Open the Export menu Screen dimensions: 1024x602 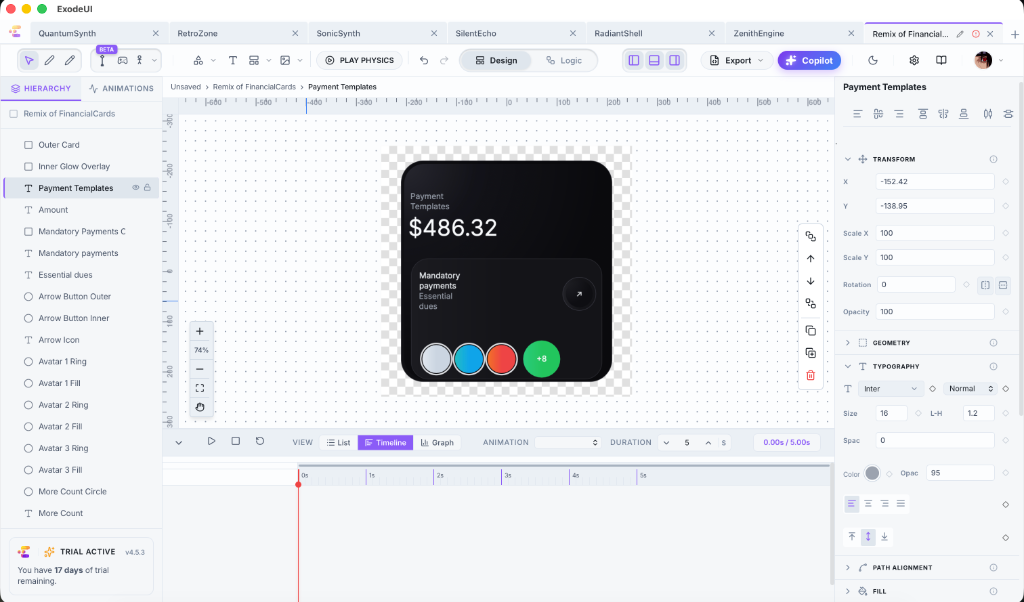(x=736, y=60)
